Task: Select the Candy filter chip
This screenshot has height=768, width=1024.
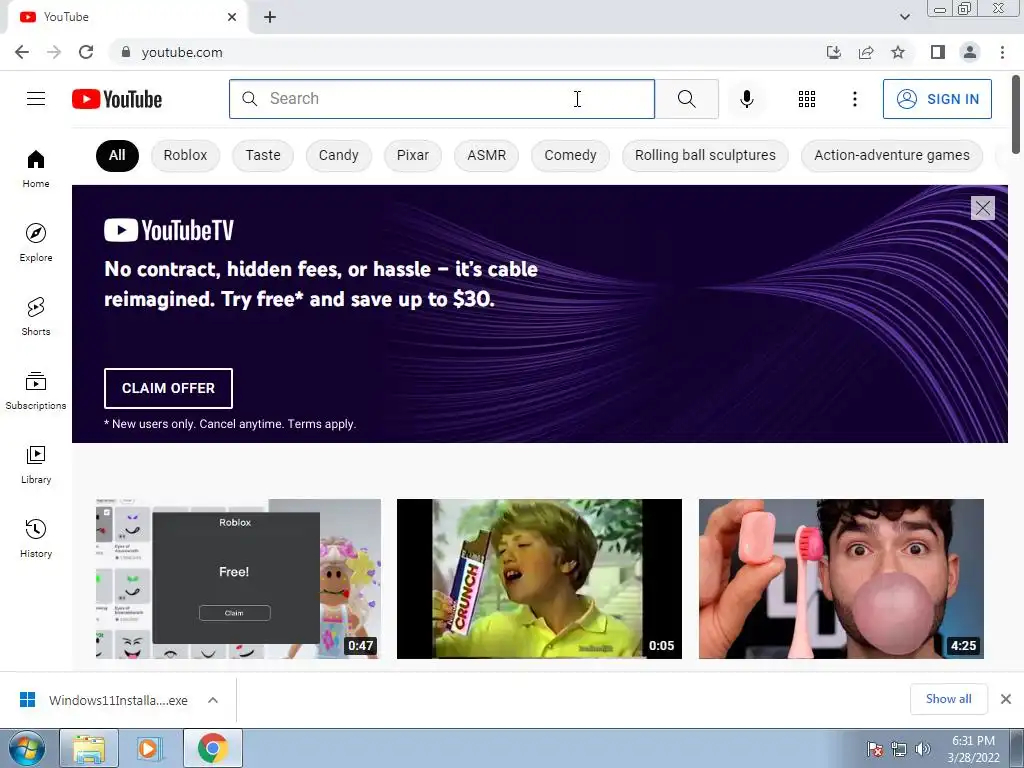Action: pyautogui.click(x=338, y=155)
